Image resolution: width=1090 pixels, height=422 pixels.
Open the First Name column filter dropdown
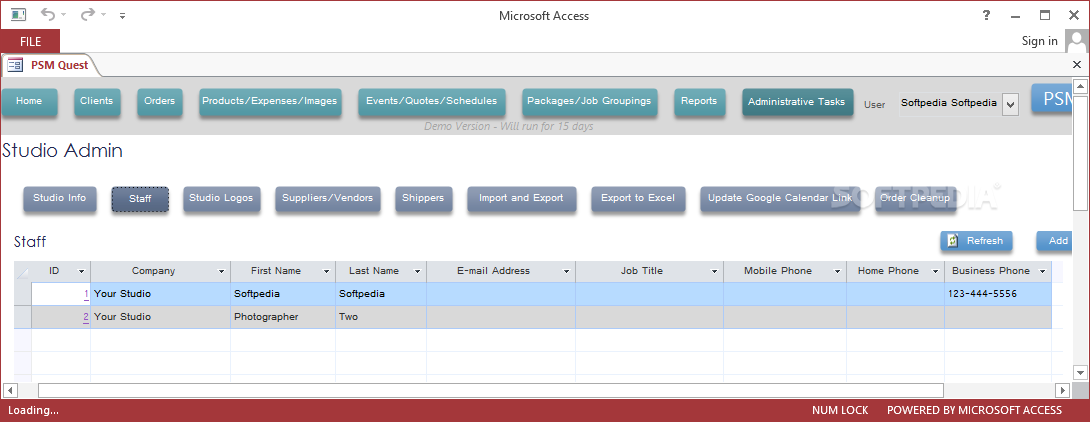pos(326,271)
